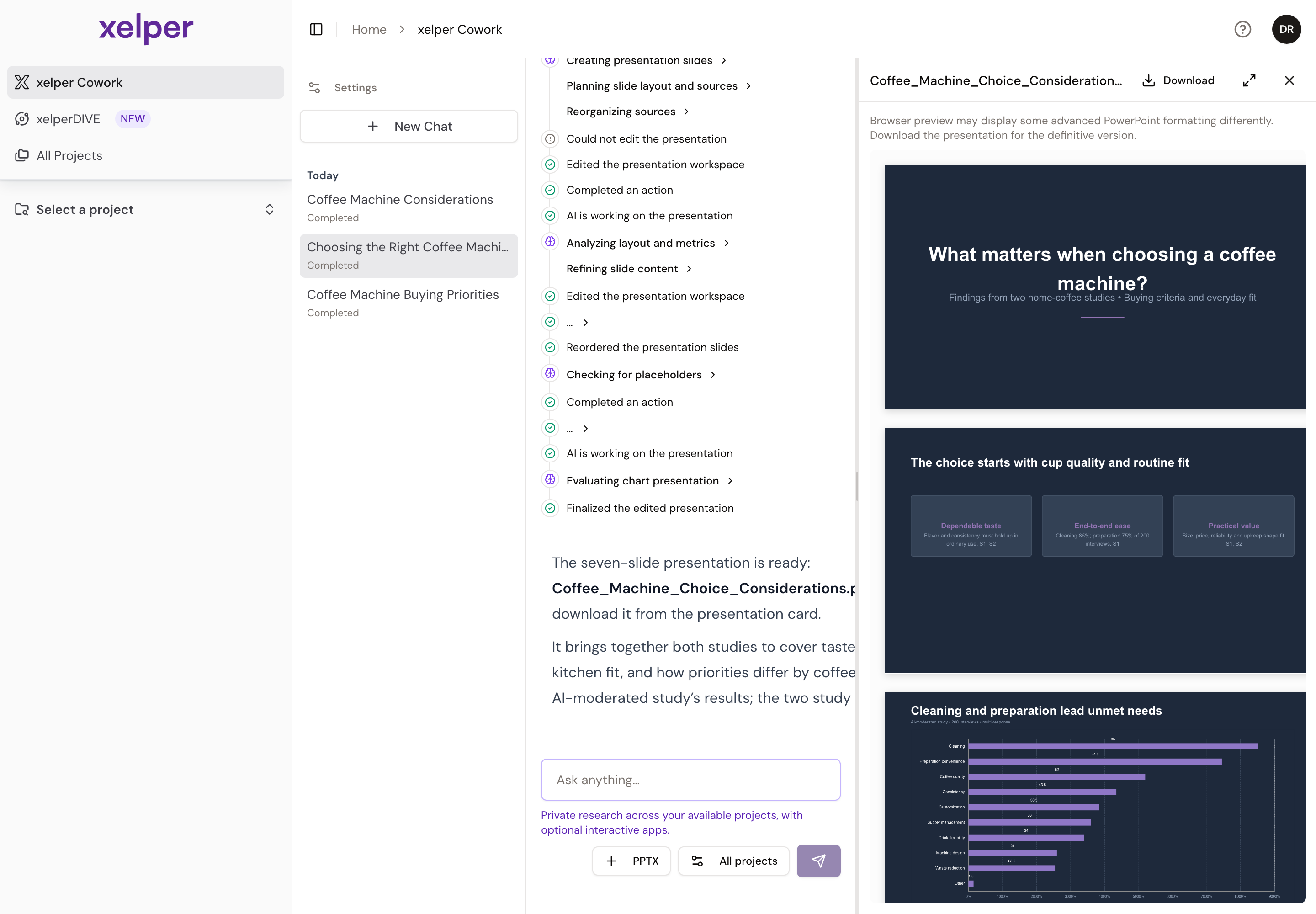Expand the preview to fullscreen

coord(1248,81)
